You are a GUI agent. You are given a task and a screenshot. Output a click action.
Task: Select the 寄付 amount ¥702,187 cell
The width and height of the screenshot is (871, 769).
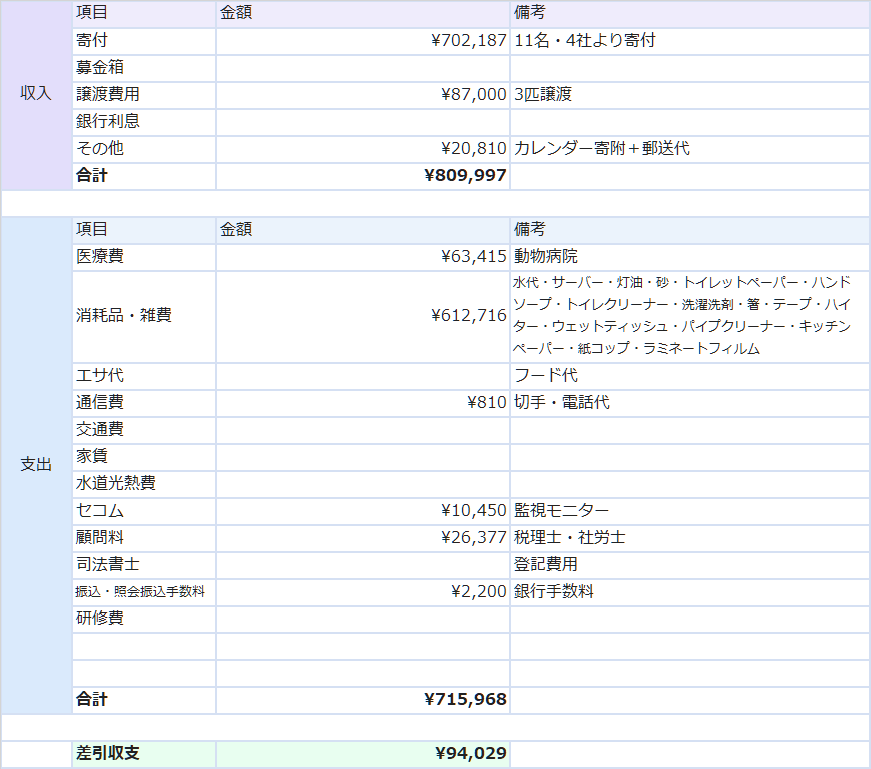pos(363,41)
